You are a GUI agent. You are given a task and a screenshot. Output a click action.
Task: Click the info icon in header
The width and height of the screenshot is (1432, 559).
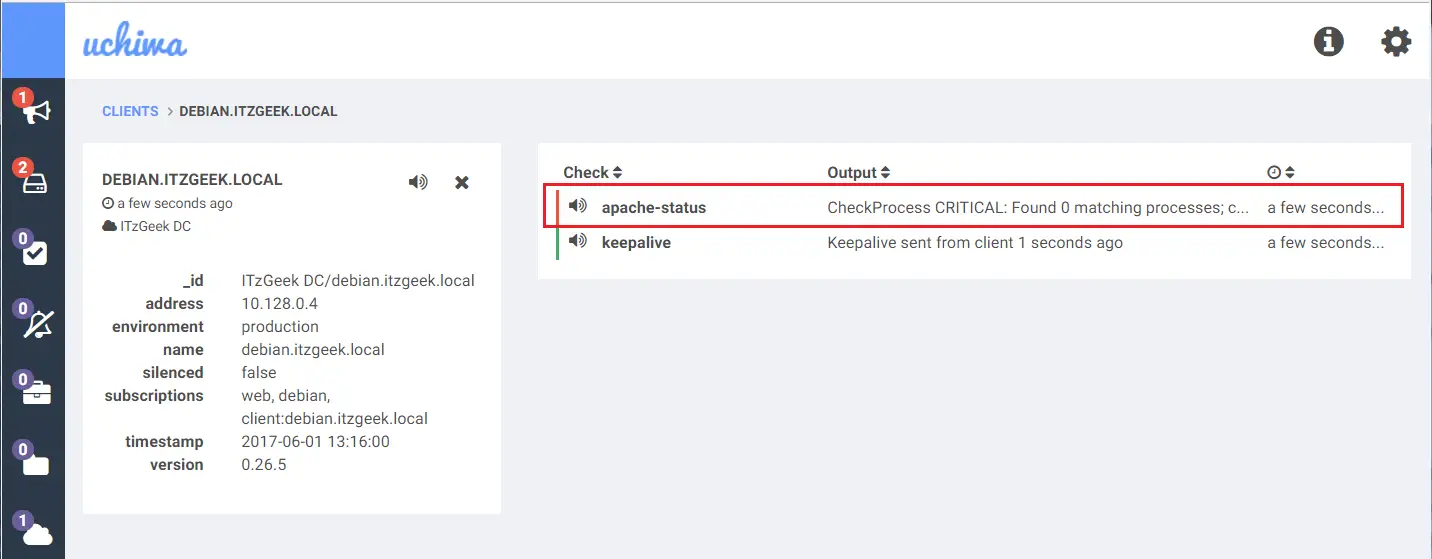[x=1328, y=41]
